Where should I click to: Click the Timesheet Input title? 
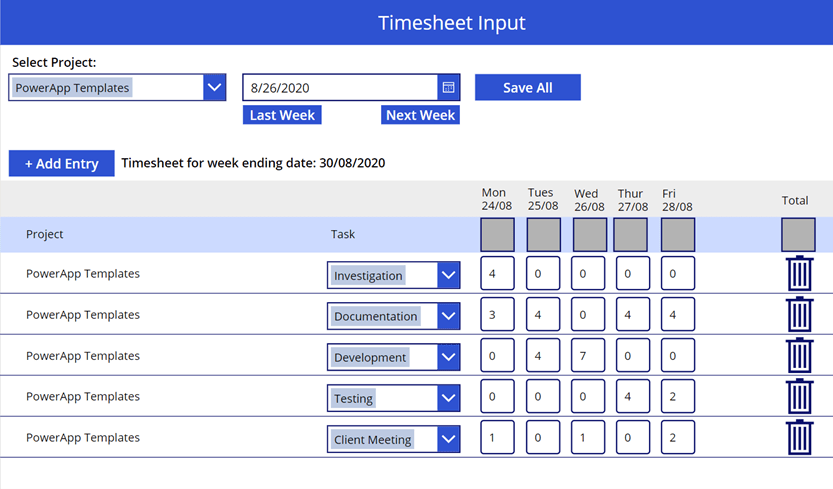pos(452,23)
